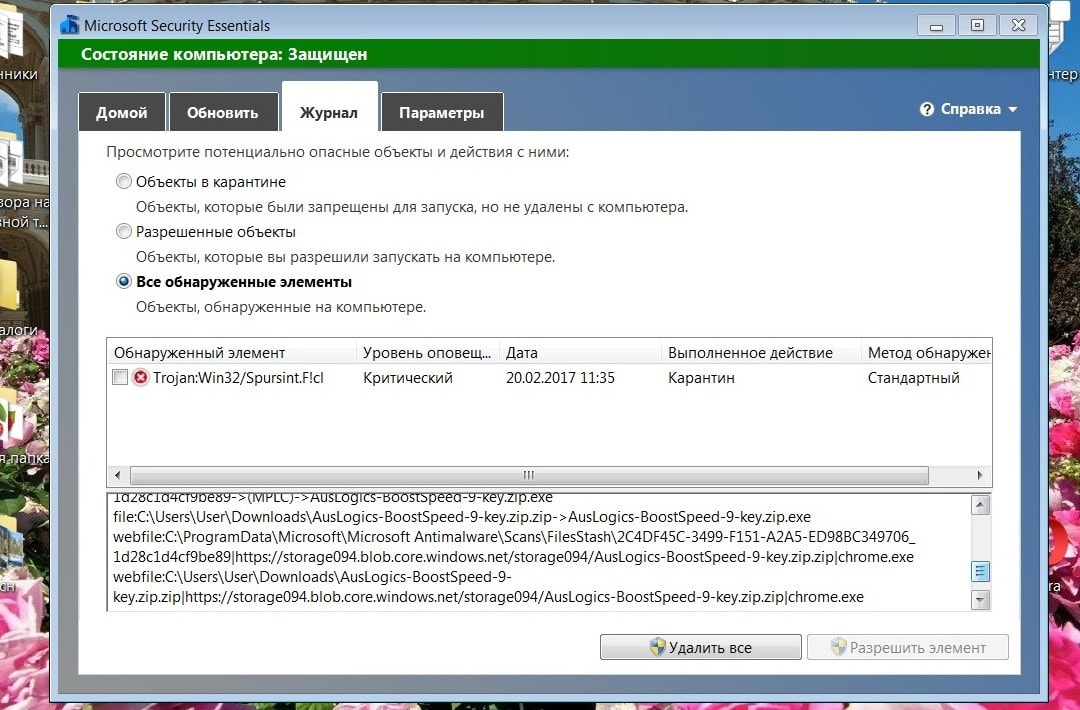Open the Обновить tab
The width and height of the screenshot is (1080, 710).
(223, 112)
